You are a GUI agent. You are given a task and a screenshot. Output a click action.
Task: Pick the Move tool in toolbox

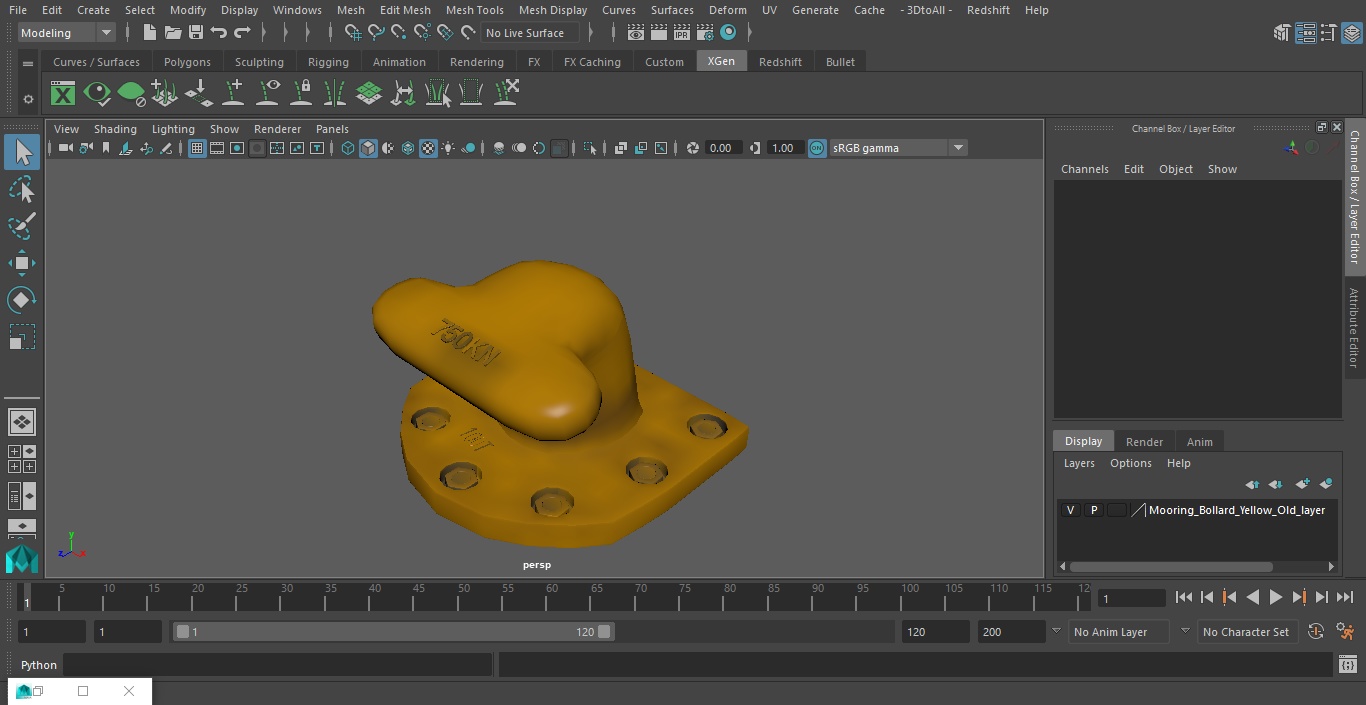(x=22, y=263)
